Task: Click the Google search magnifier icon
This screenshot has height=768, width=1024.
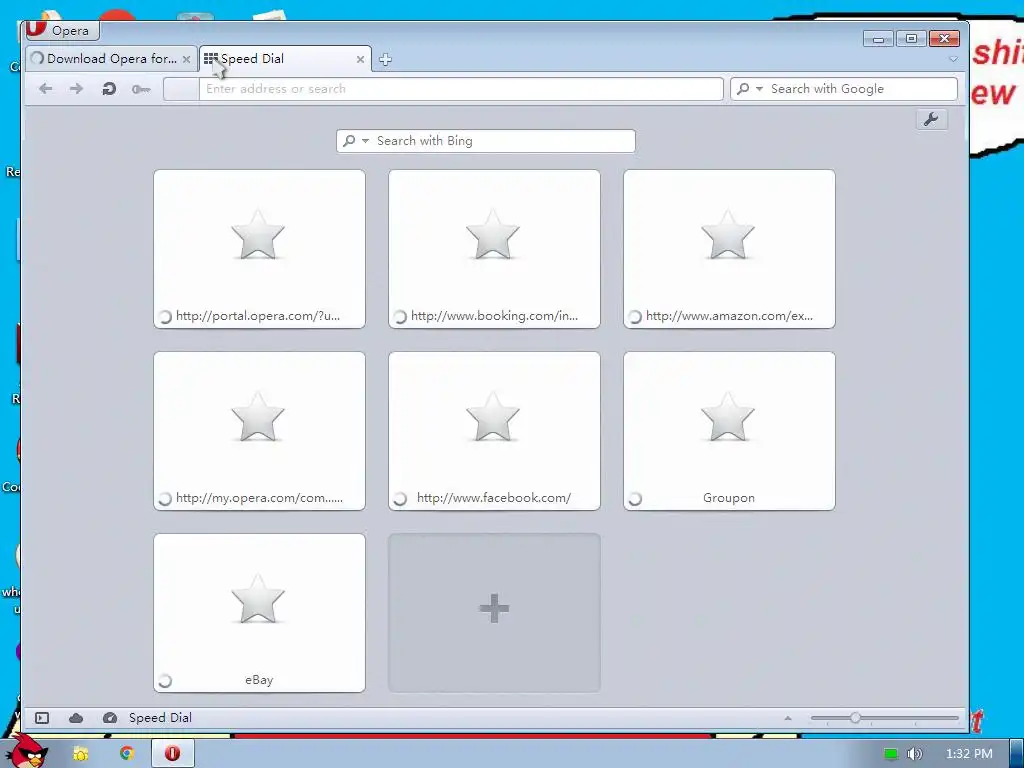Action: click(x=743, y=89)
